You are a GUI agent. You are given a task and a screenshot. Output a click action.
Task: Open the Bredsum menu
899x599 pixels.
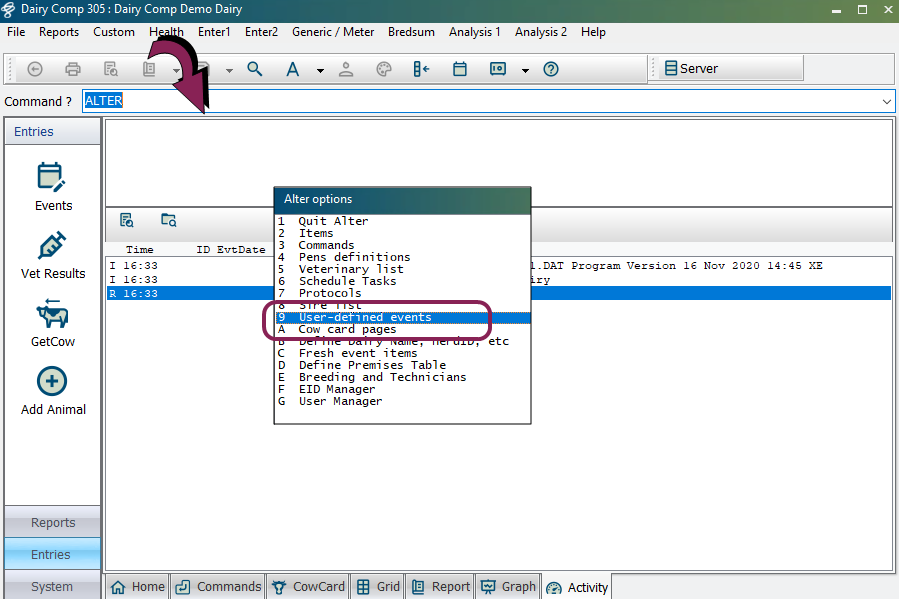point(411,32)
